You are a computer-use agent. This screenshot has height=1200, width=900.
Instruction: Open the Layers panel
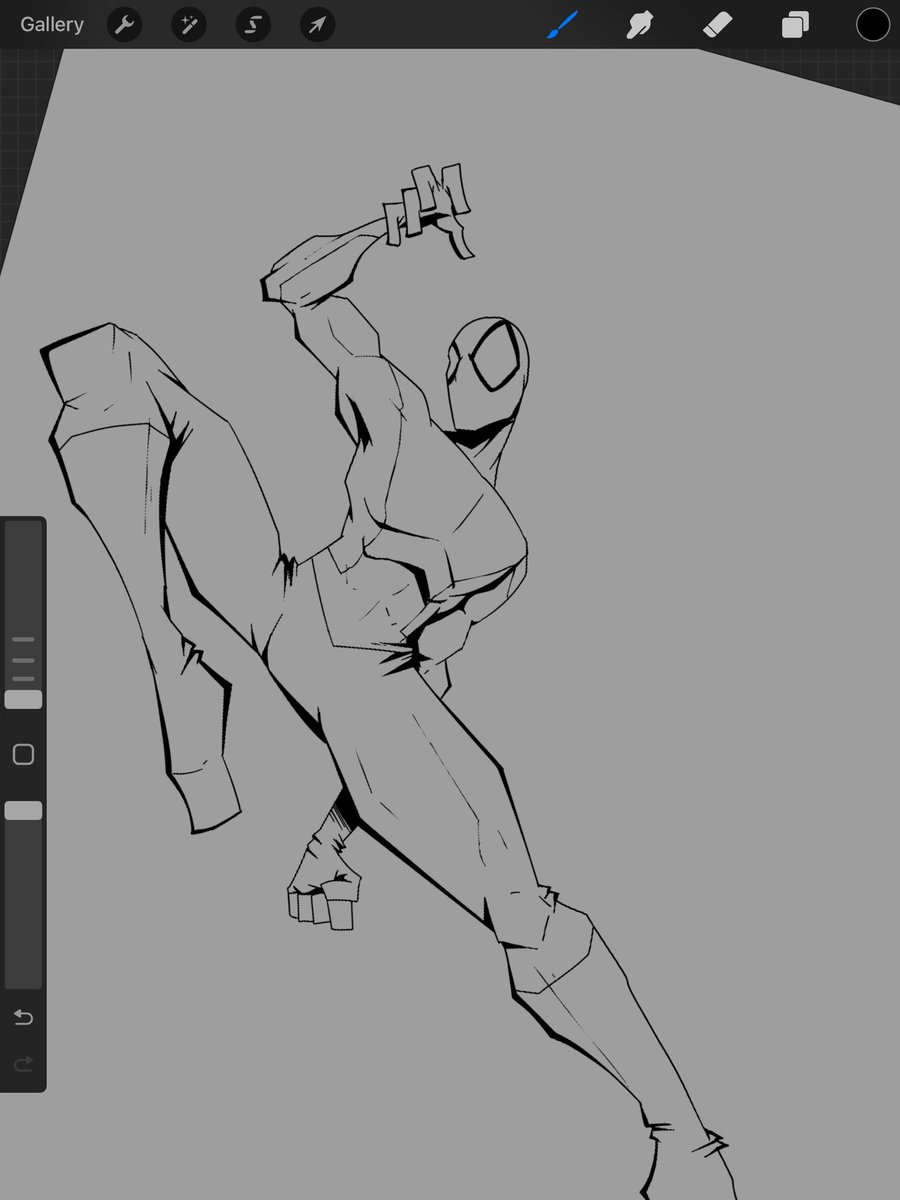click(x=795, y=25)
